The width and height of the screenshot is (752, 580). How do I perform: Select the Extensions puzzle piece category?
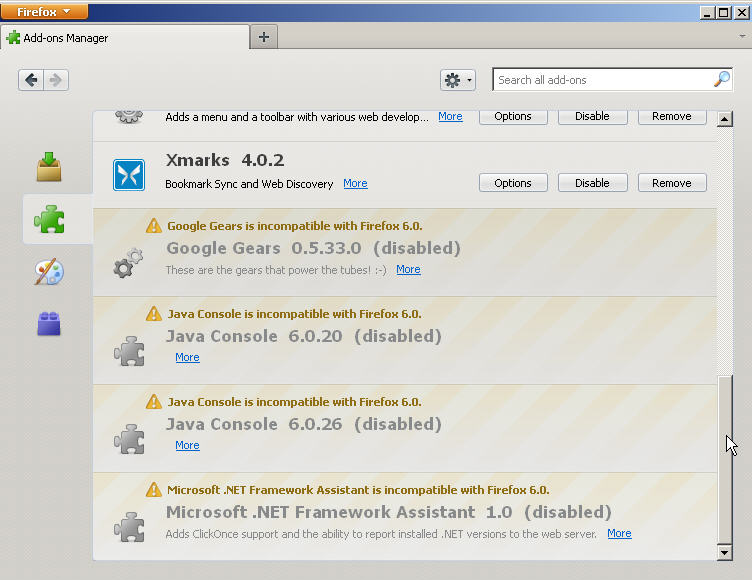coord(49,219)
